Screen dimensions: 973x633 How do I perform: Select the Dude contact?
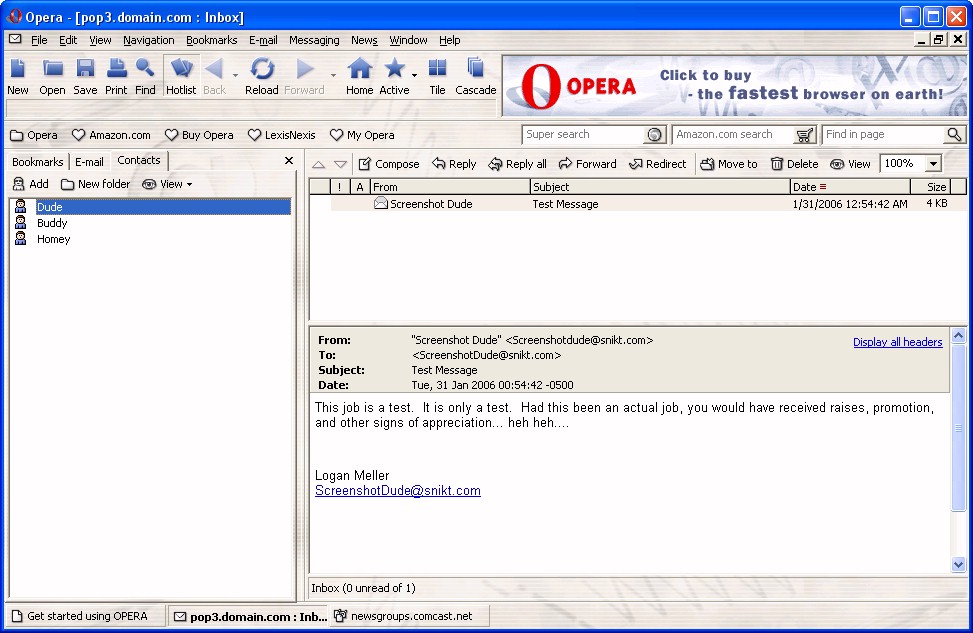coord(151,207)
